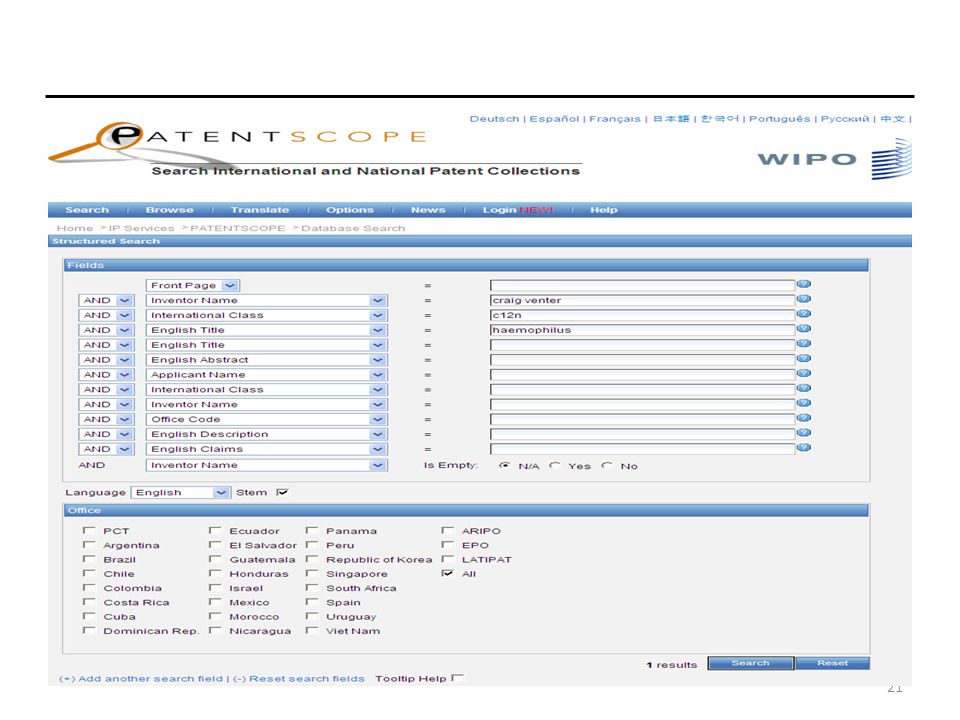Screen dimensions: 960x720
Task: Switch language to Français
Action: coord(615,119)
